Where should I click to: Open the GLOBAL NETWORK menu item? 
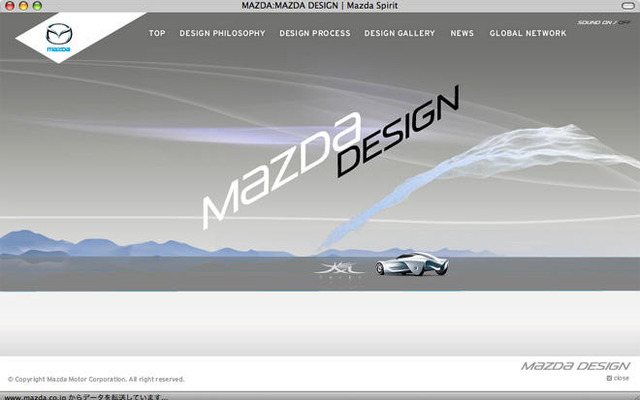coord(528,33)
